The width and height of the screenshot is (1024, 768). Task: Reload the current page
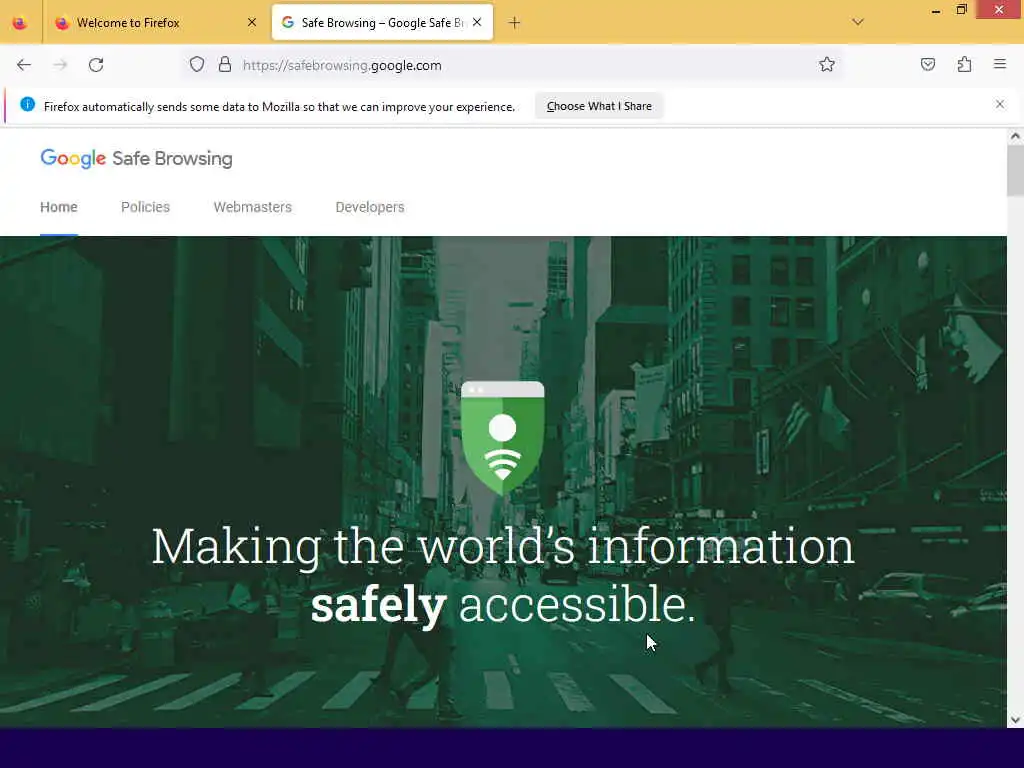coord(96,65)
